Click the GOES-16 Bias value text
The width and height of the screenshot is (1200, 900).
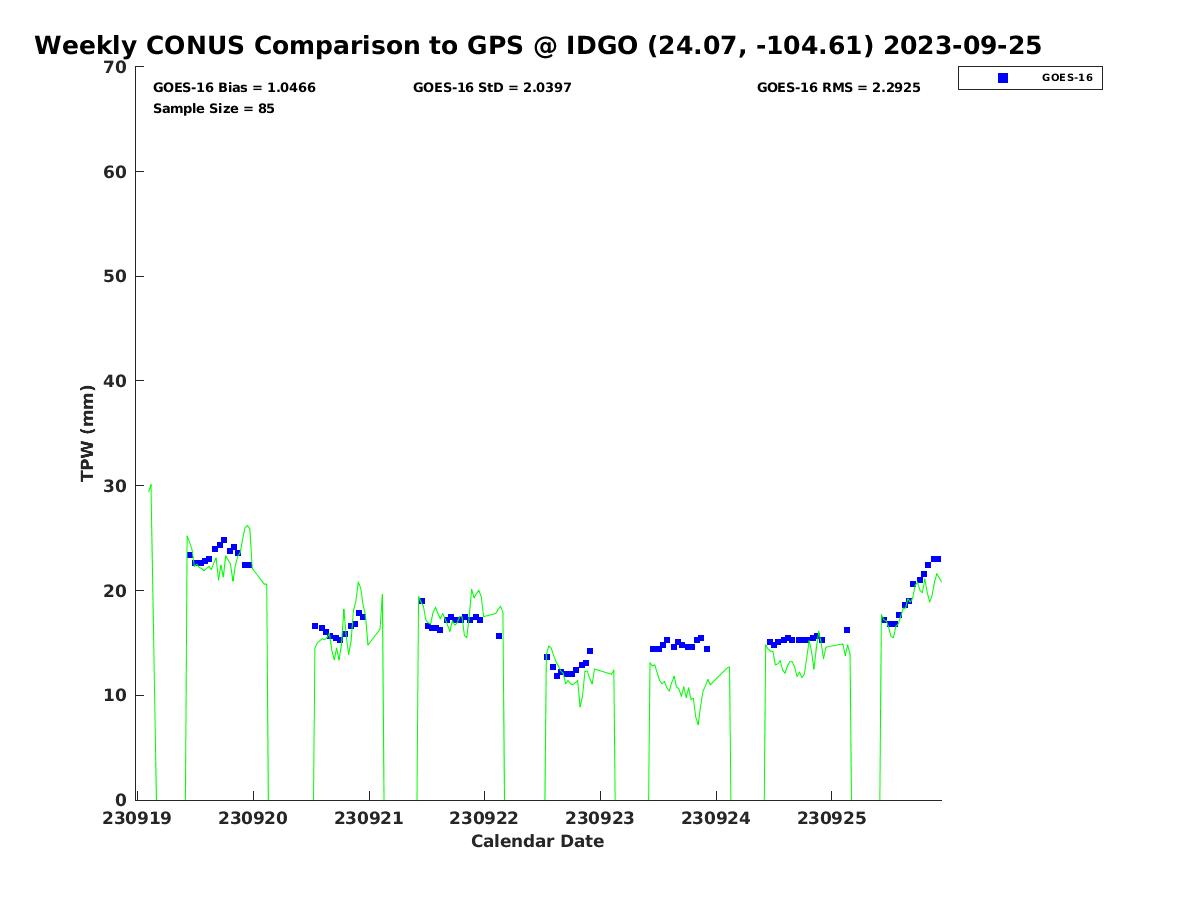pos(234,88)
